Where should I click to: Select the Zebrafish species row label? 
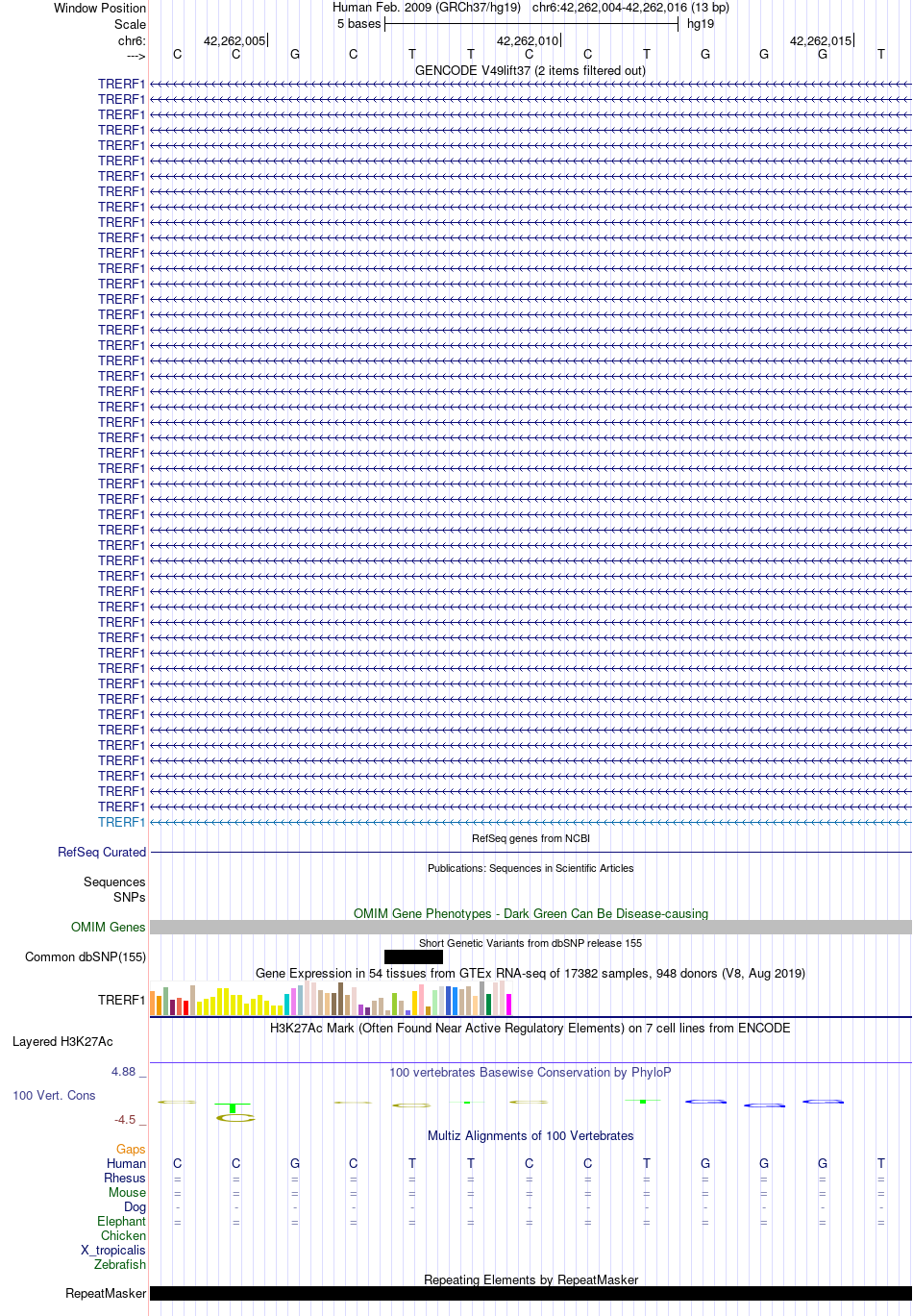(x=120, y=1264)
